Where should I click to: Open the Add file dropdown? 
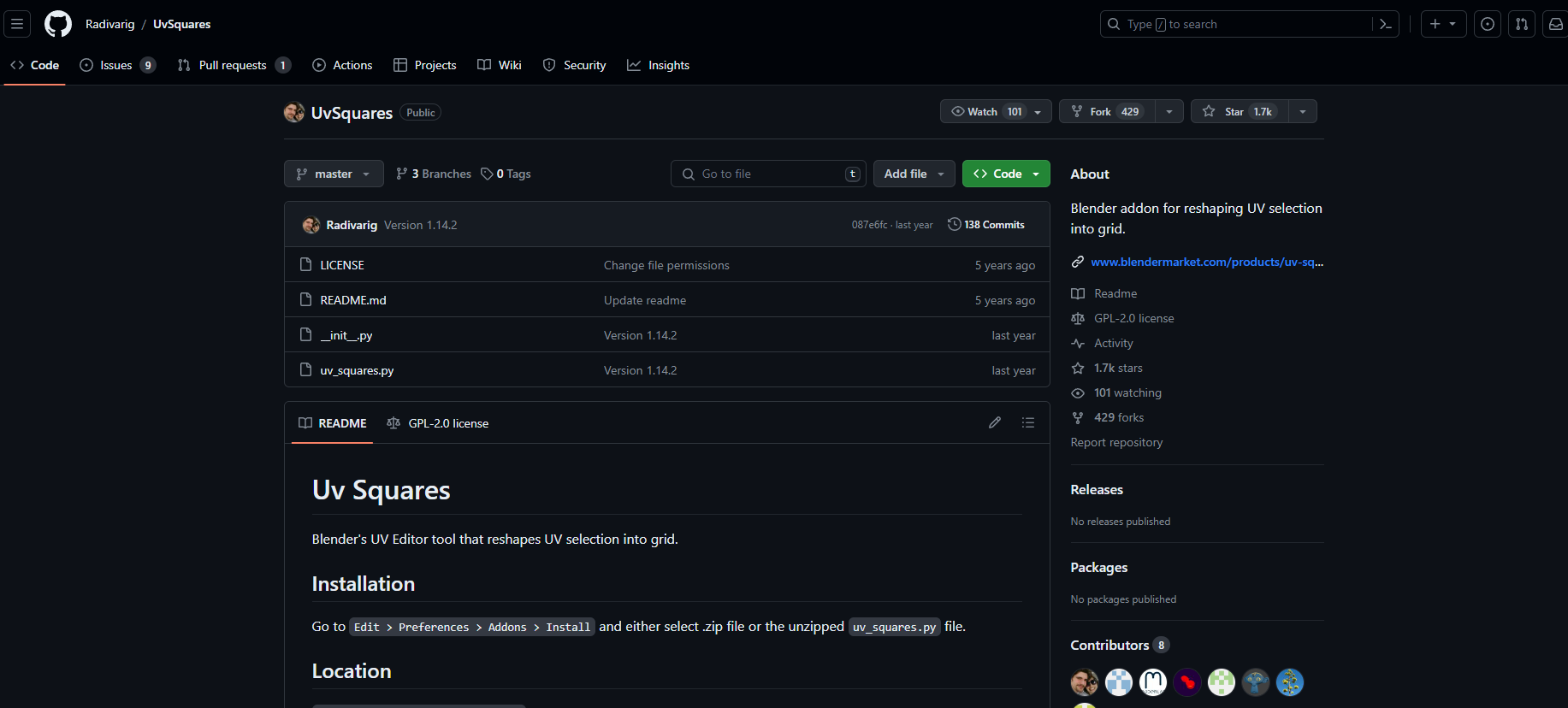pyautogui.click(x=914, y=174)
